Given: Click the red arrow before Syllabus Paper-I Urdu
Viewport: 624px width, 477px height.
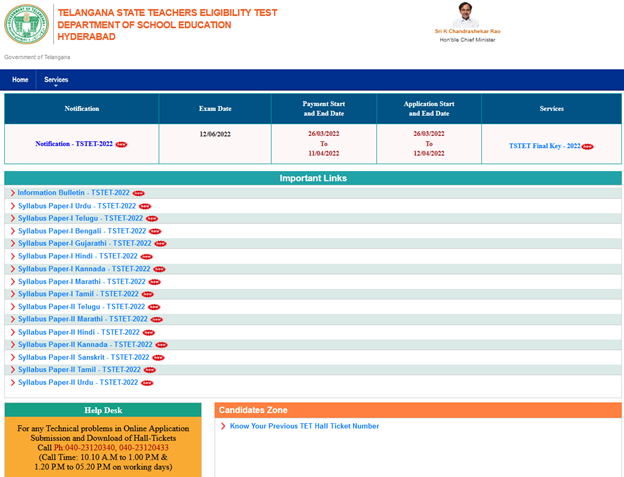Looking at the screenshot, I should [x=12, y=206].
